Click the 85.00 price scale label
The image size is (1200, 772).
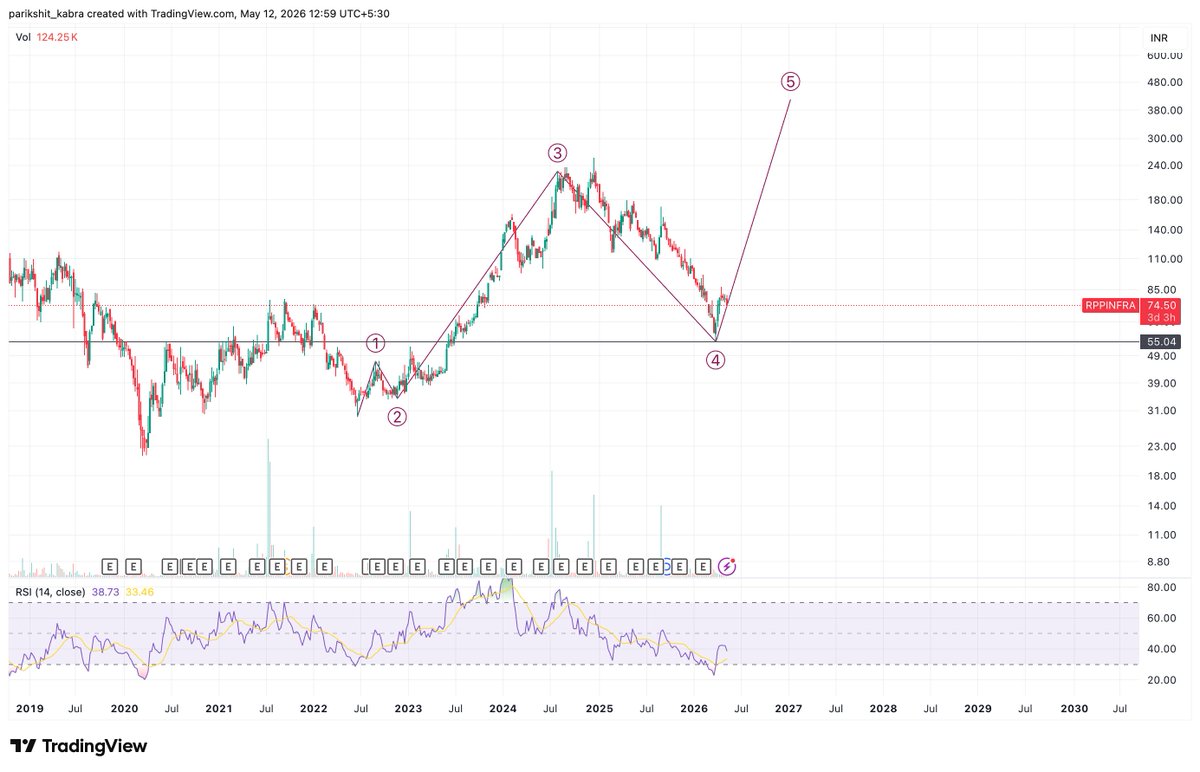(x=1164, y=290)
